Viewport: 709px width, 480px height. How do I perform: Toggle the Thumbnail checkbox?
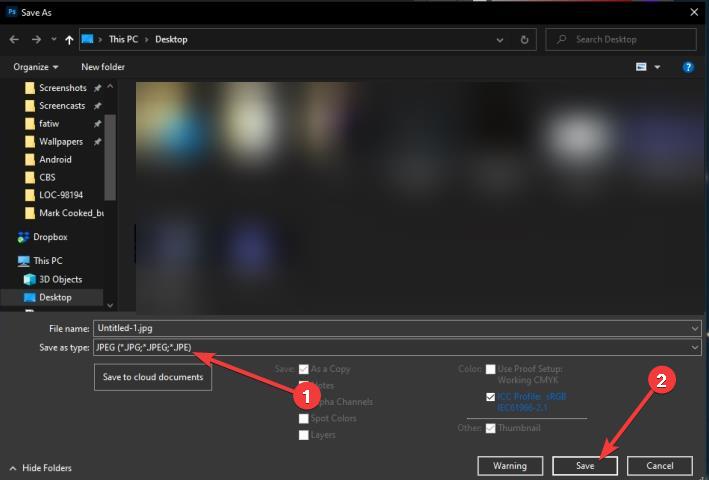click(491, 428)
